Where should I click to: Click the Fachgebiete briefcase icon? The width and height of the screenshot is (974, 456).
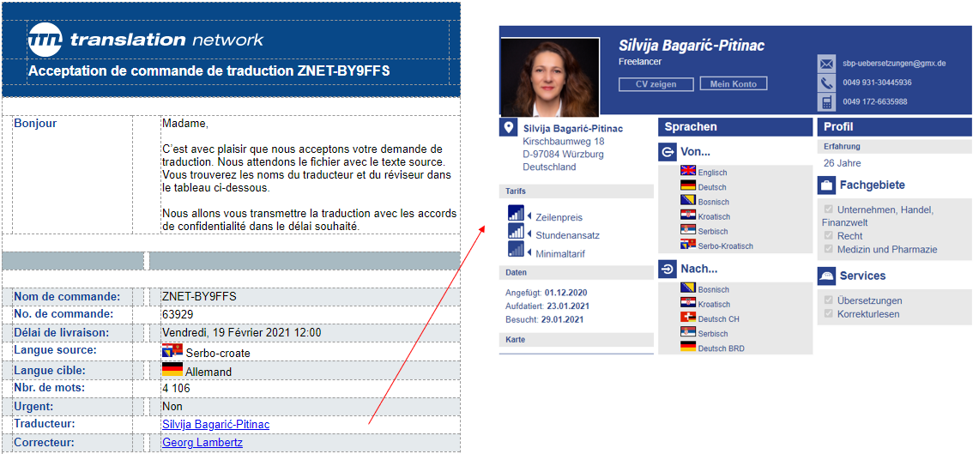[x=827, y=185]
